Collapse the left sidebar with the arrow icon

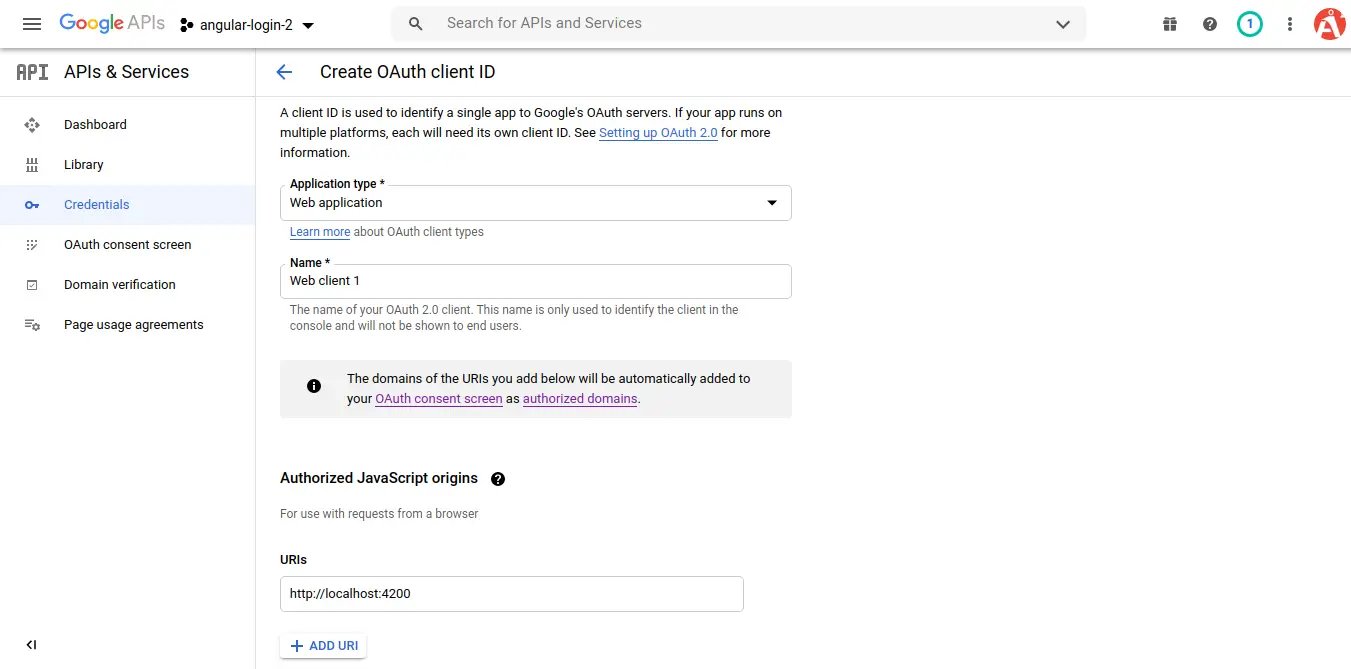coord(31,645)
